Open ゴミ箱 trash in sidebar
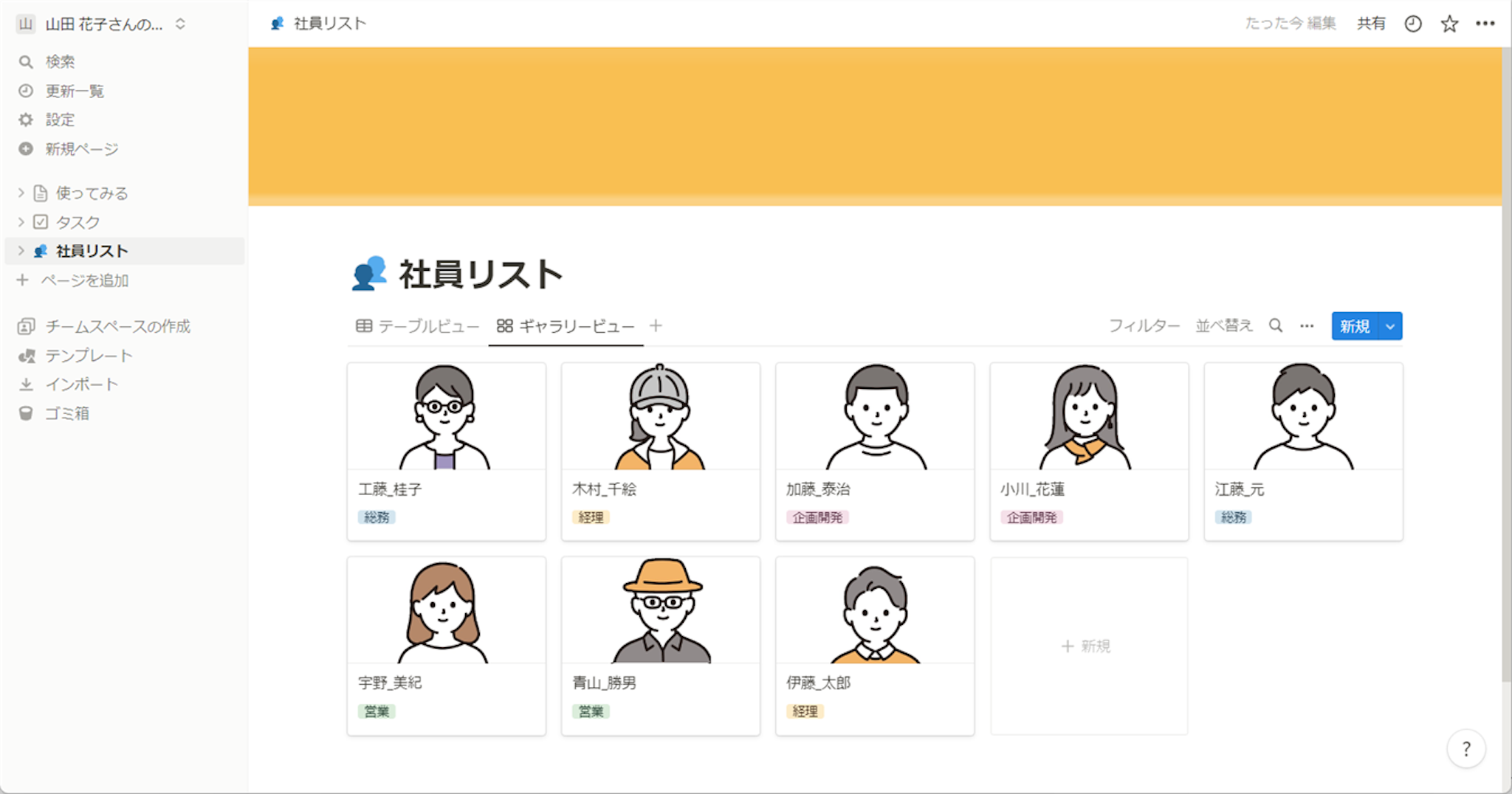The width and height of the screenshot is (1512, 794). 66,414
